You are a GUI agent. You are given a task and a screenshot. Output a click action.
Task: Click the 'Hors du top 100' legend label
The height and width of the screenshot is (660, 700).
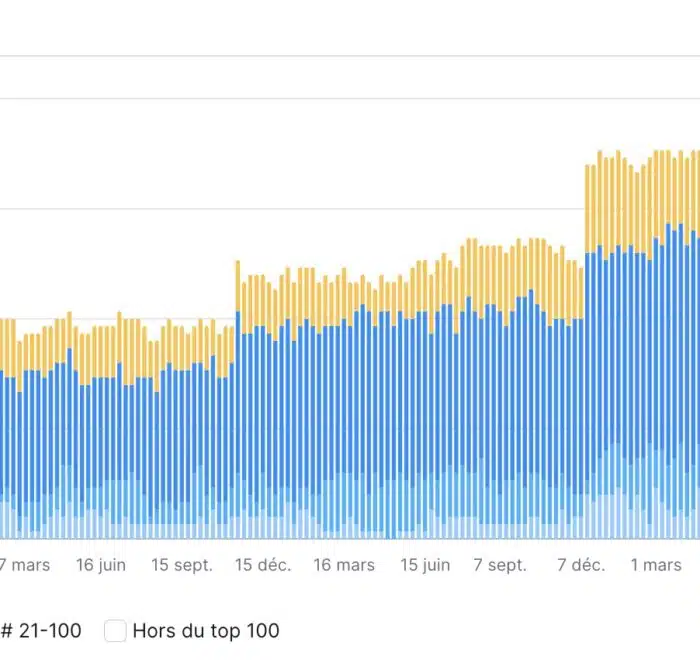pyautogui.click(x=205, y=630)
